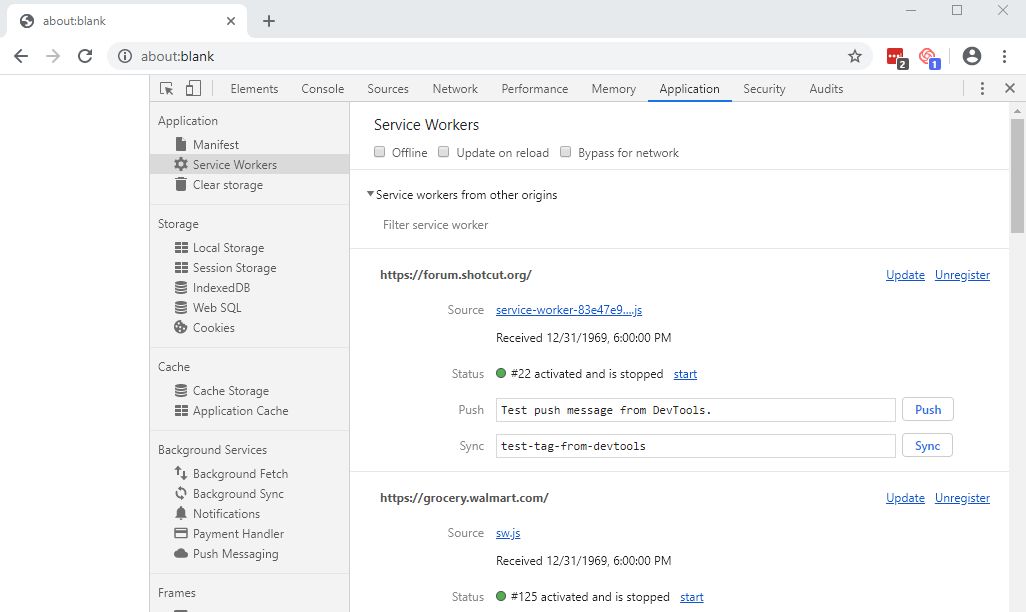Select the Service Workers gear icon
The image size is (1026, 612).
pyautogui.click(x=180, y=164)
